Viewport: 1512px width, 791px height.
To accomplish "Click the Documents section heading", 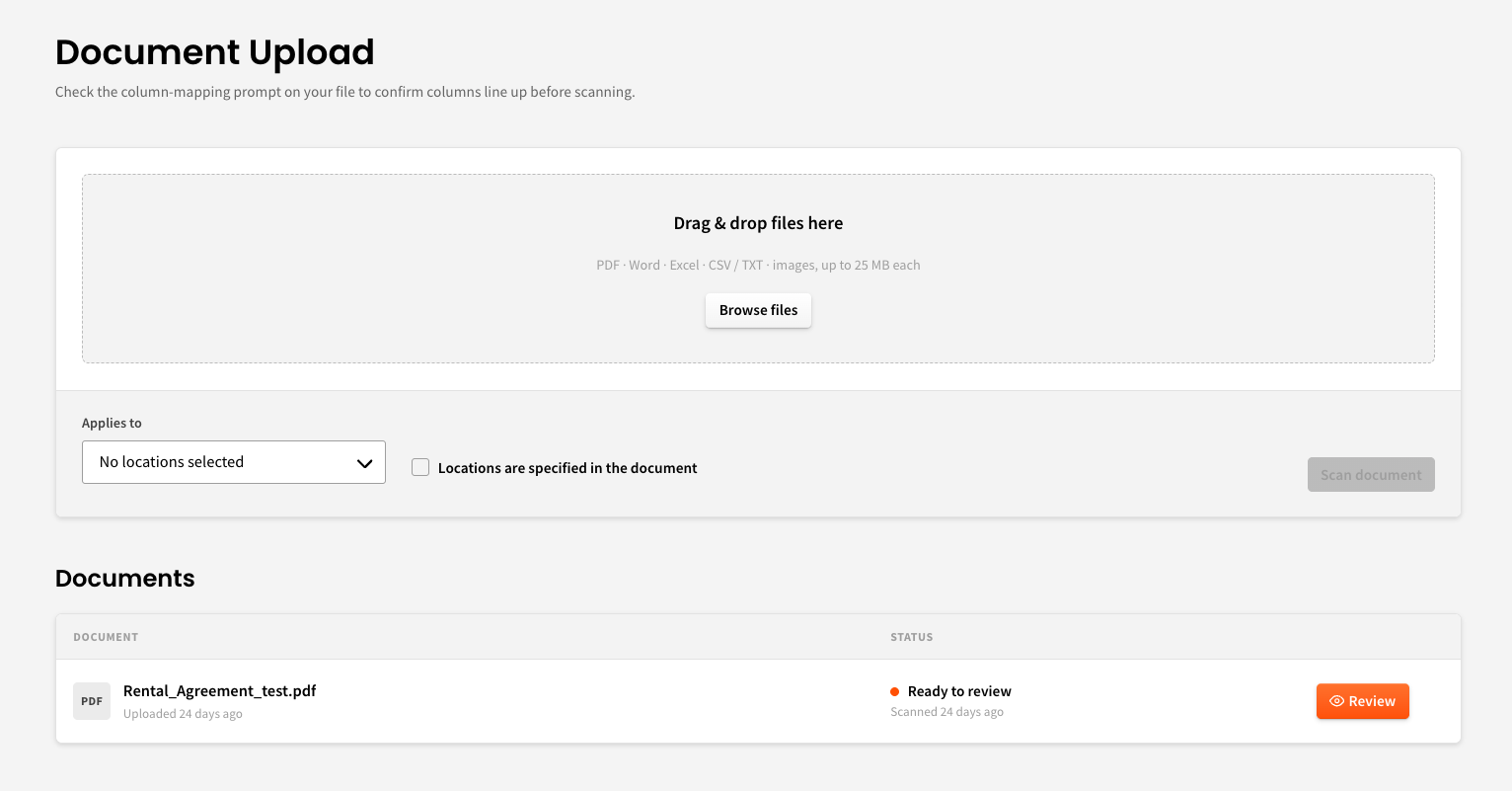I will click(x=125, y=579).
